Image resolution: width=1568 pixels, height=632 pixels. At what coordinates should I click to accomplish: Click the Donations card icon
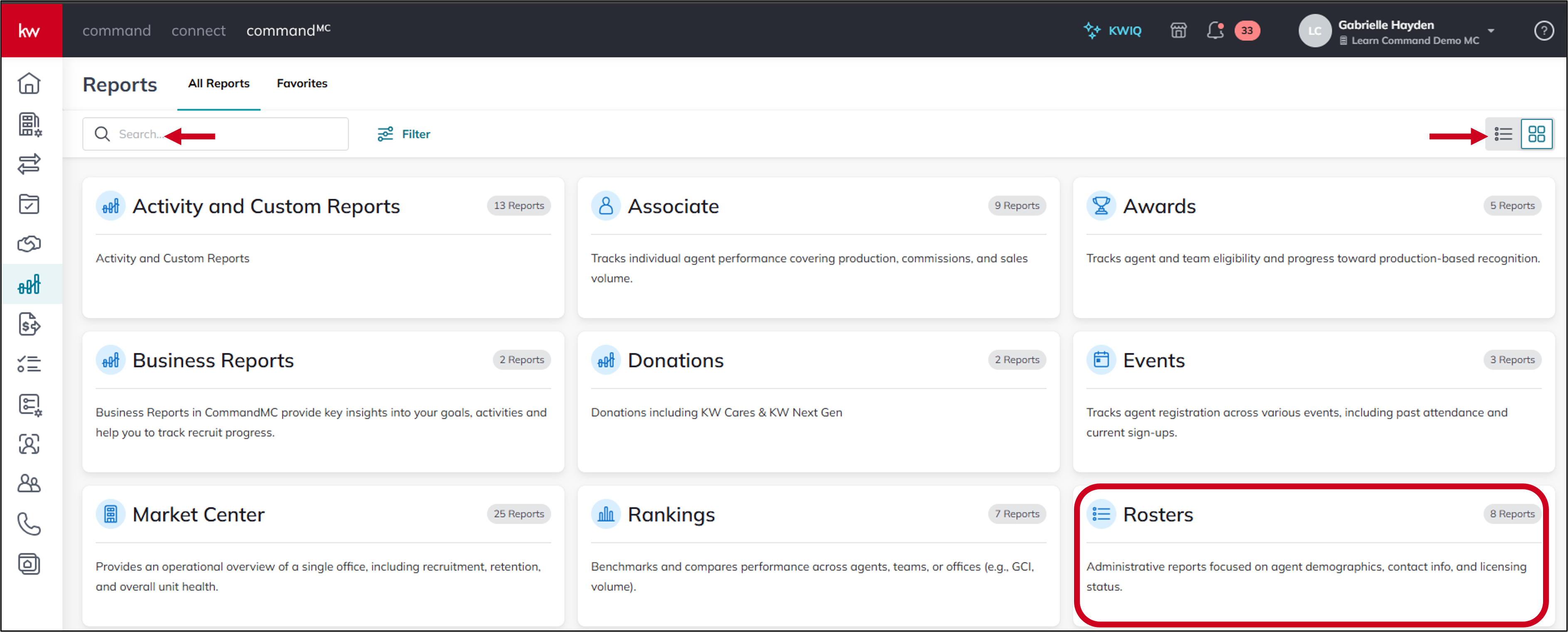tap(606, 360)
